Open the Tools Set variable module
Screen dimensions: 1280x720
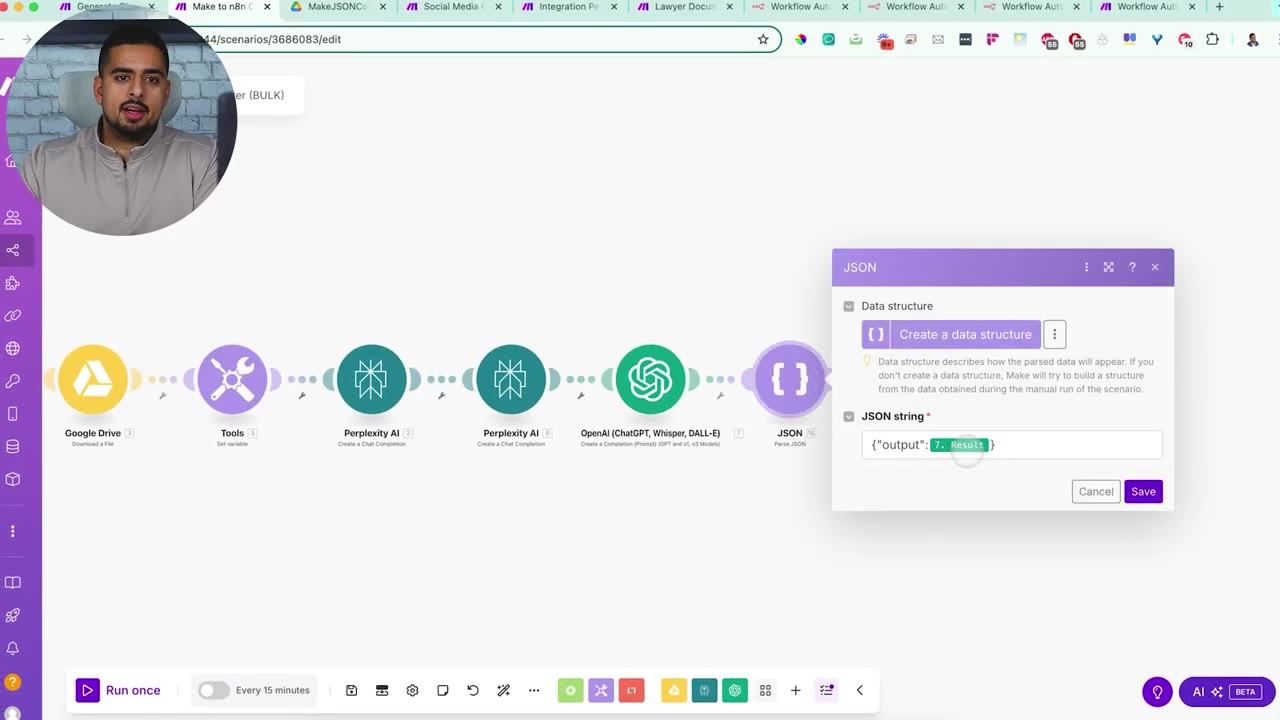[x=232, y=379]
